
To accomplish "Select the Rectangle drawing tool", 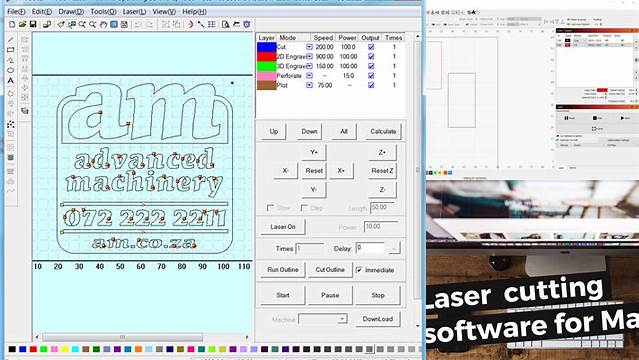I will pyautogui.click(x=11, y=50).
